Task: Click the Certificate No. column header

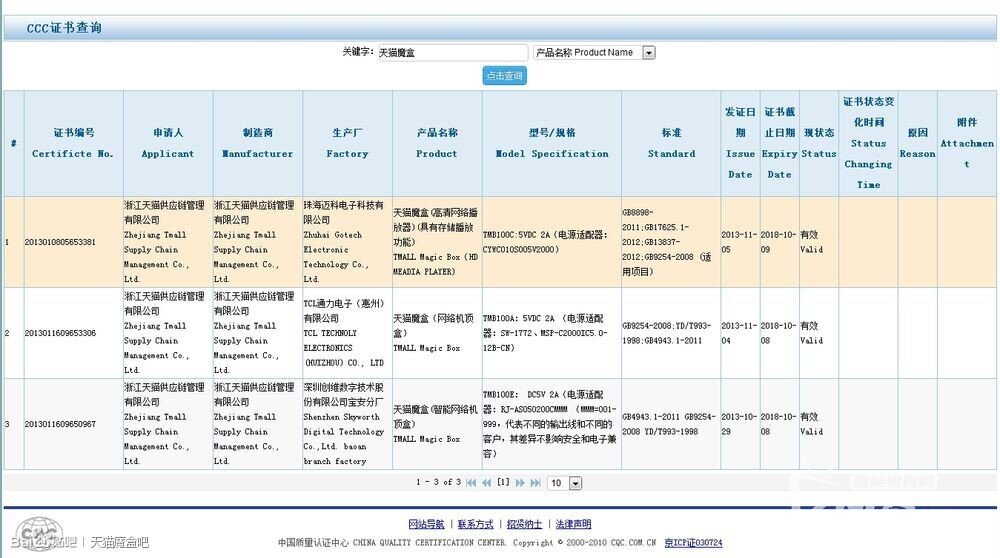Action: tap(73, 143)
